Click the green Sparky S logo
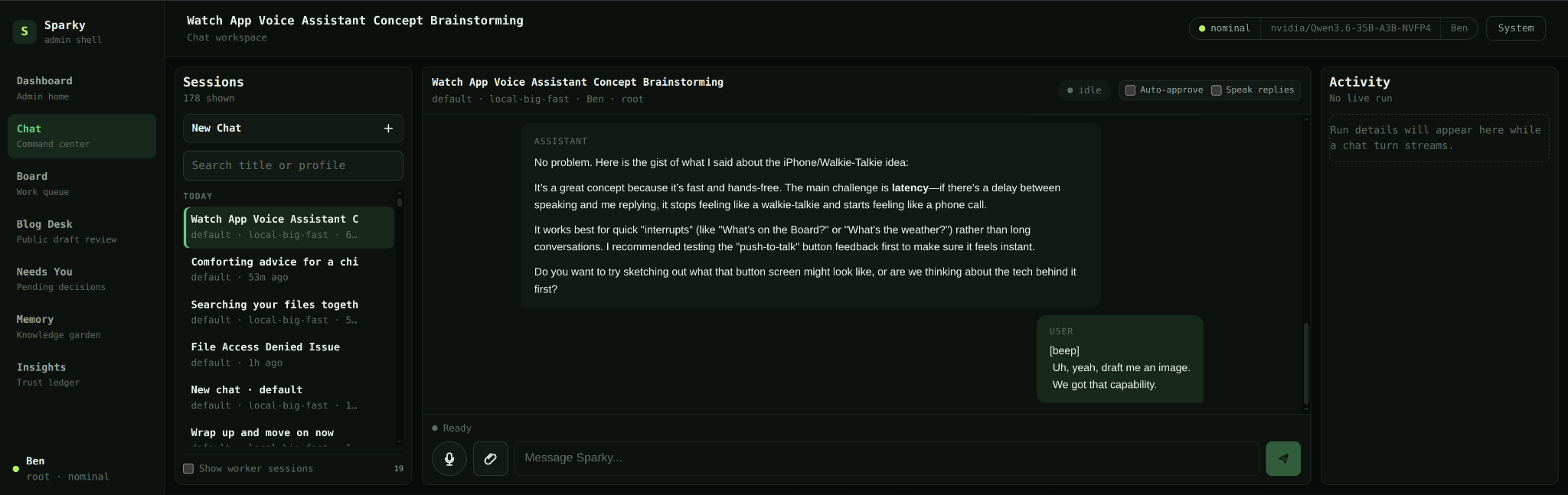Viewport: 1568px width, 495px height. click(24, 31)
